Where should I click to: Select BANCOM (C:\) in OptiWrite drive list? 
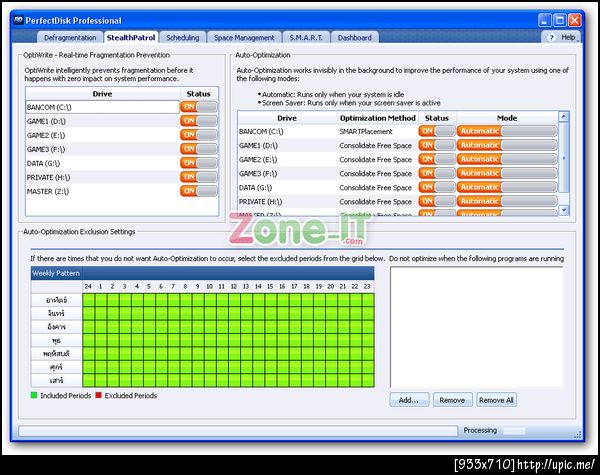(103, 107)
